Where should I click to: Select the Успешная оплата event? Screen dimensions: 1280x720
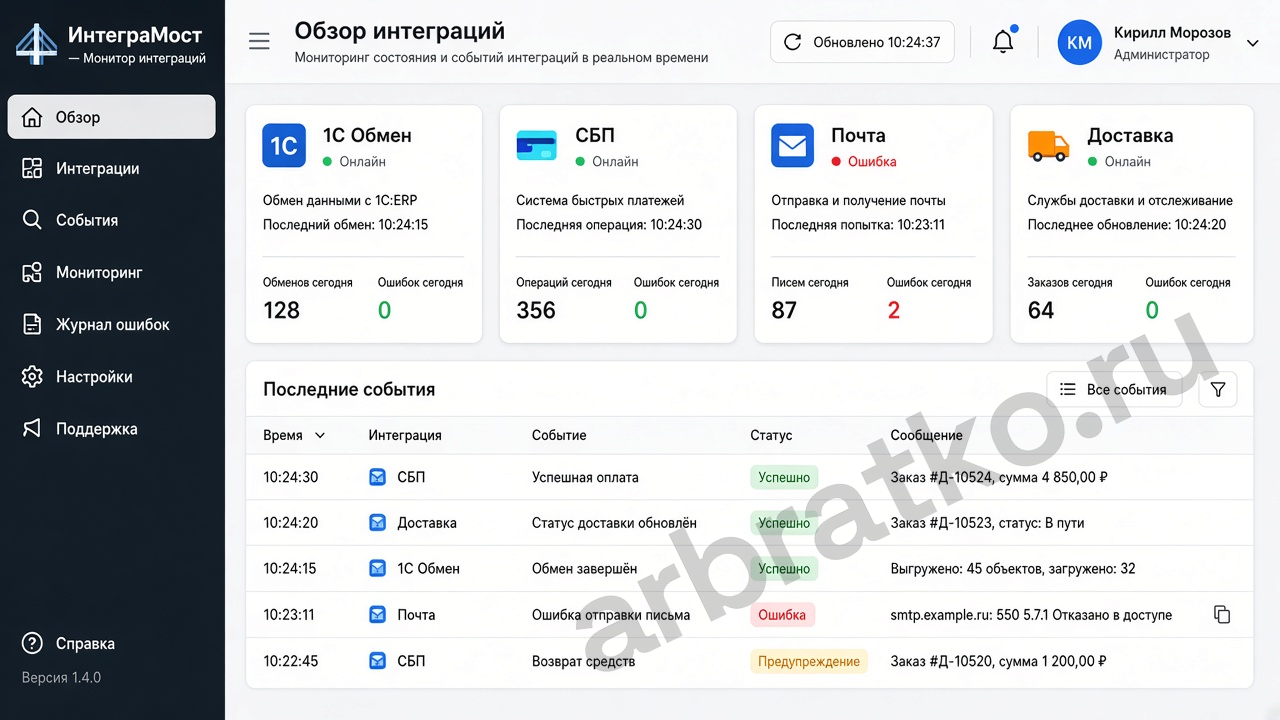coord(585,477)
